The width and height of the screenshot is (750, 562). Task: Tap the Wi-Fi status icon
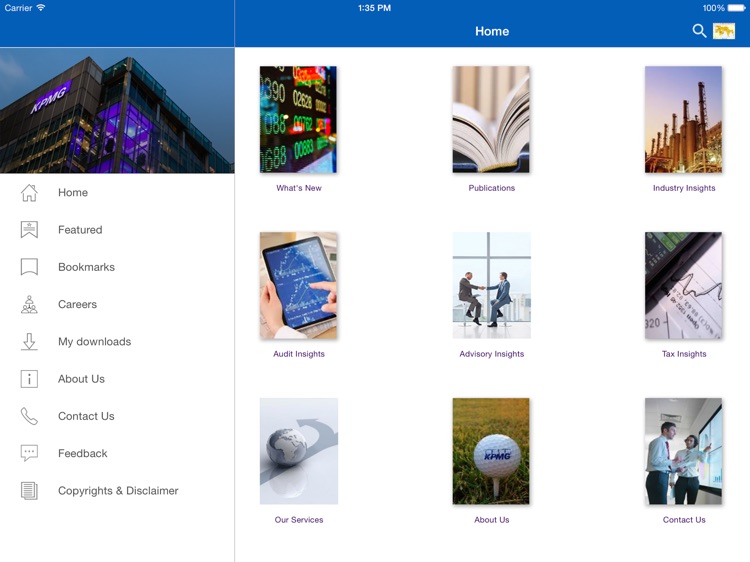(x=41, y=8)
